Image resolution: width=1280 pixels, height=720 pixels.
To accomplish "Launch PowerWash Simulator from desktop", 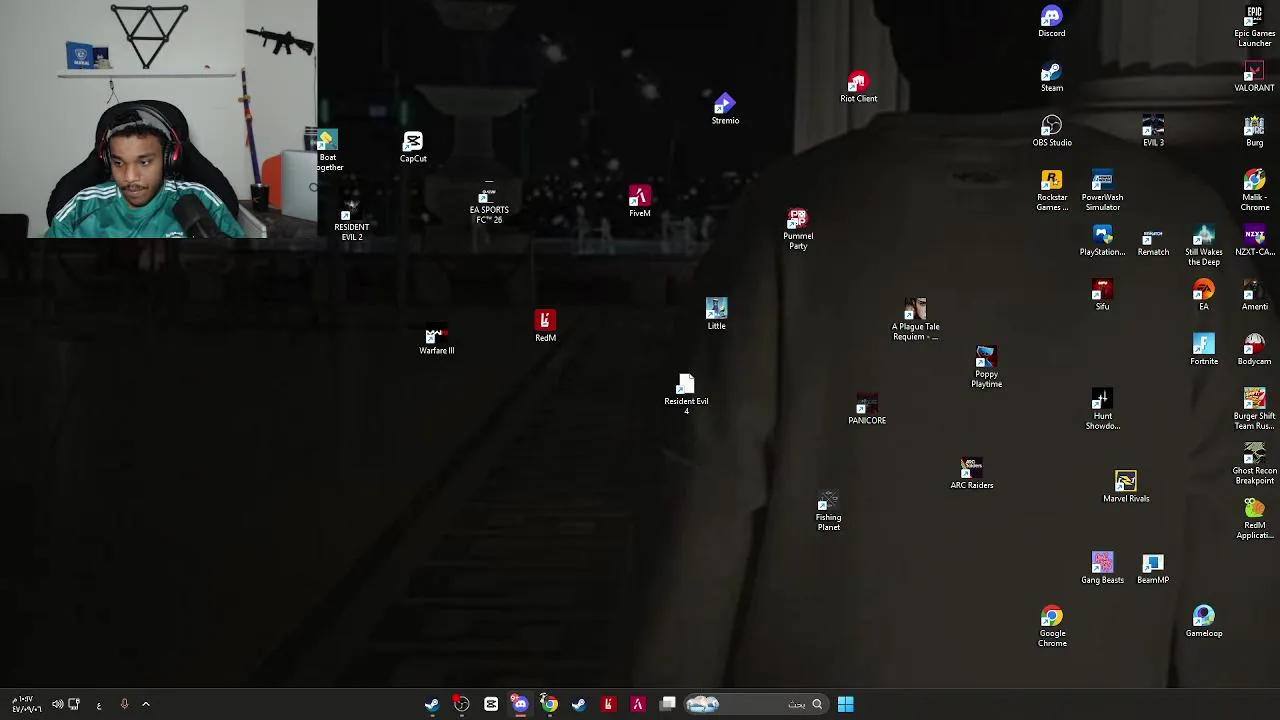I will click(x=1102, y=191).
